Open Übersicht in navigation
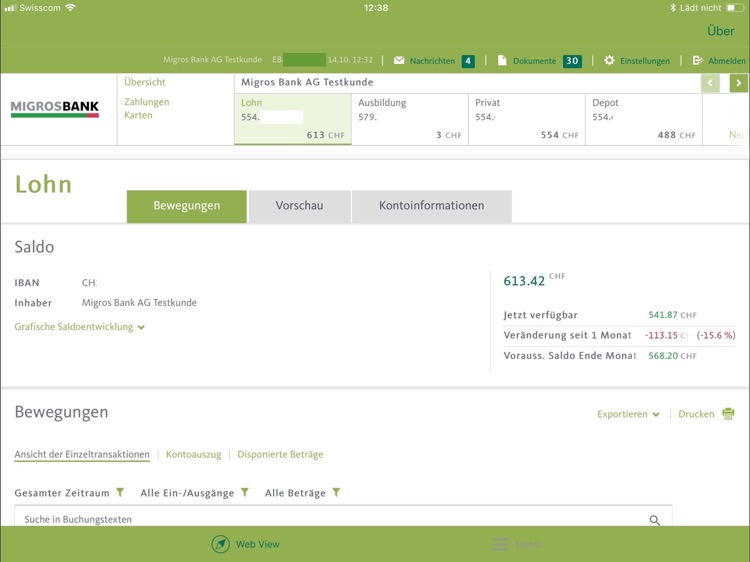The width and height of the screenshot is (750, 562). point(144,82)
